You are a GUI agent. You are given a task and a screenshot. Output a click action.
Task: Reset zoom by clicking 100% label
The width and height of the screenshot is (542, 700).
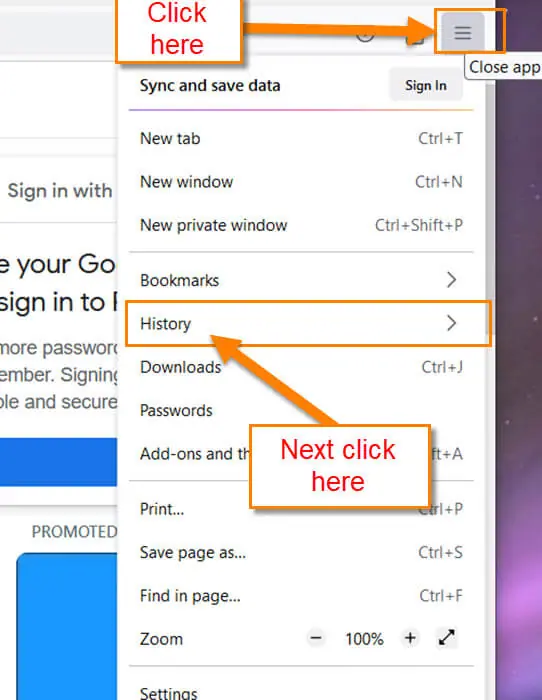(364, 639)
